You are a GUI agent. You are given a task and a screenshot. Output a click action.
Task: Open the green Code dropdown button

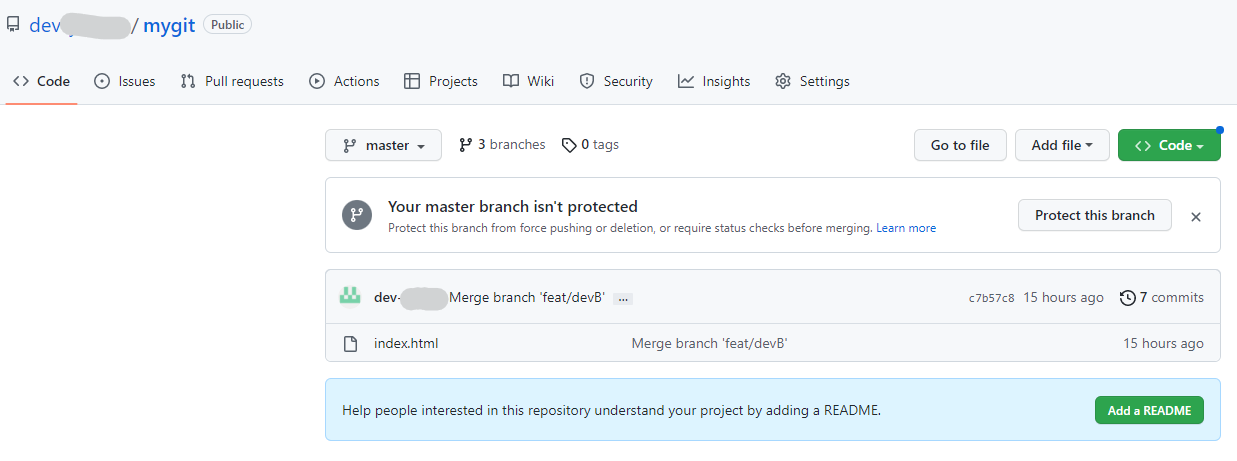[x=1169, y=145]
